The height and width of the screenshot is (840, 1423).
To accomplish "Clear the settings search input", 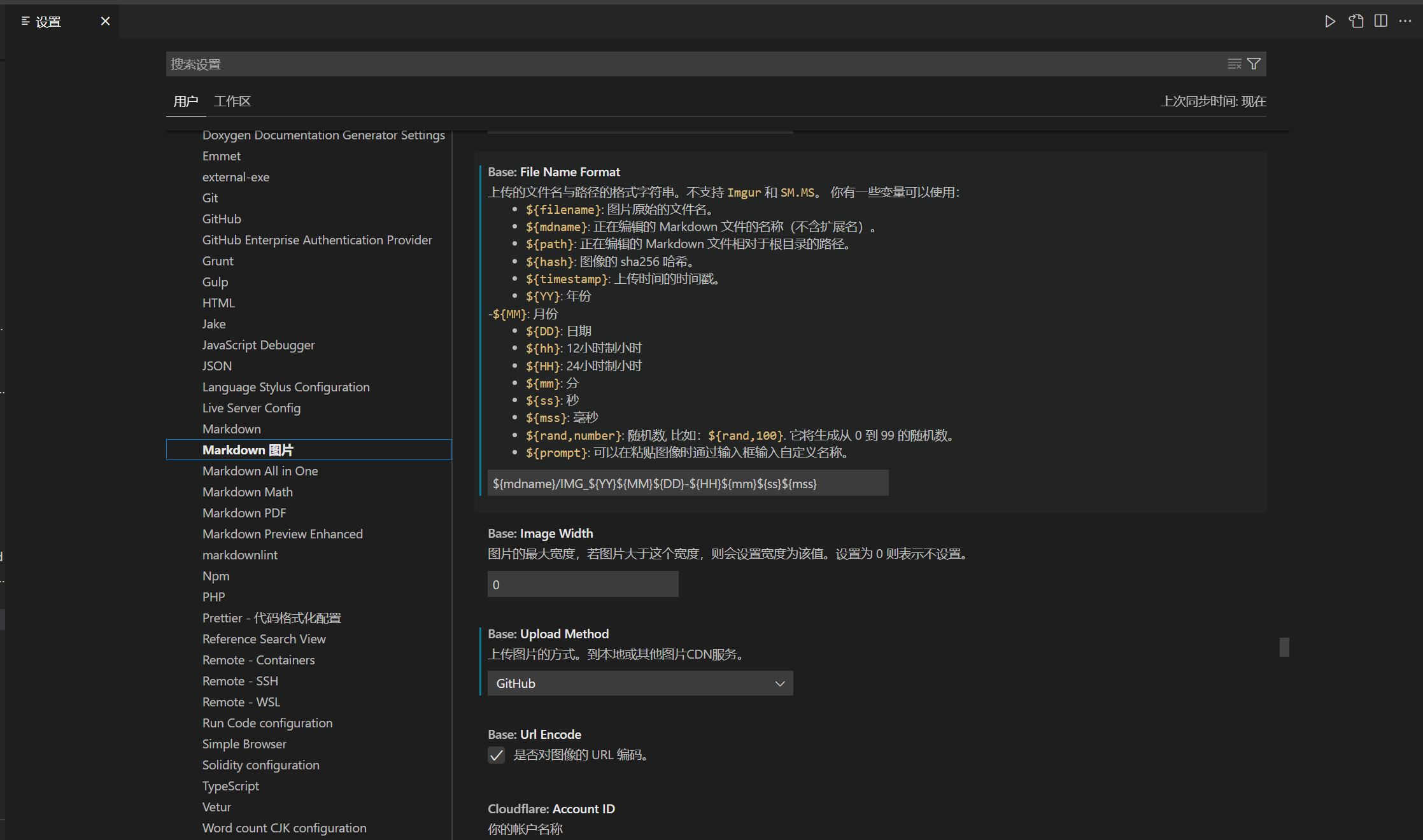I will click(x=1234, y=64).
